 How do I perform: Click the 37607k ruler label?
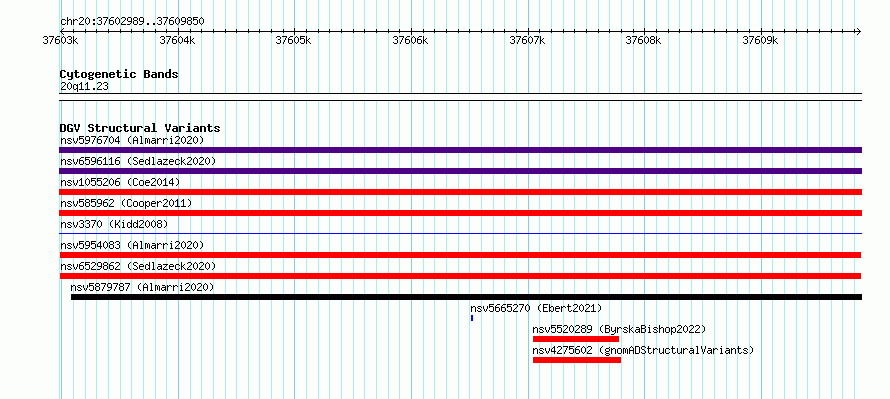528,40
